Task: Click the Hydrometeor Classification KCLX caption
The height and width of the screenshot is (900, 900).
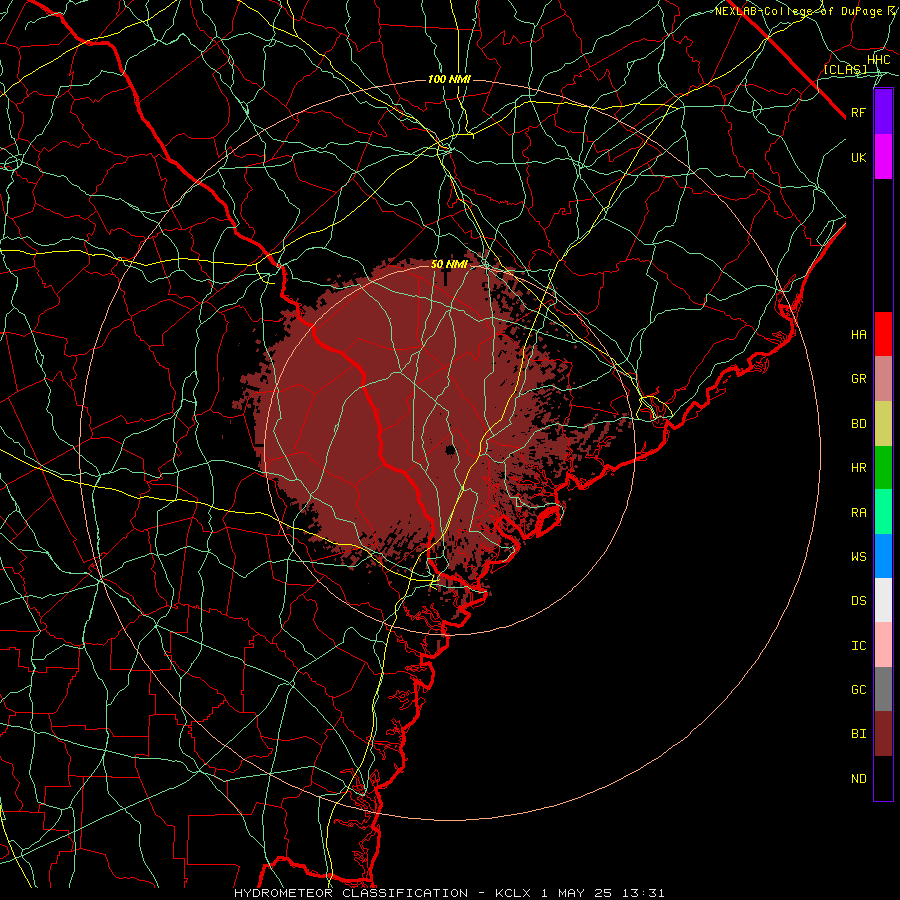Action: coord(449,893)
